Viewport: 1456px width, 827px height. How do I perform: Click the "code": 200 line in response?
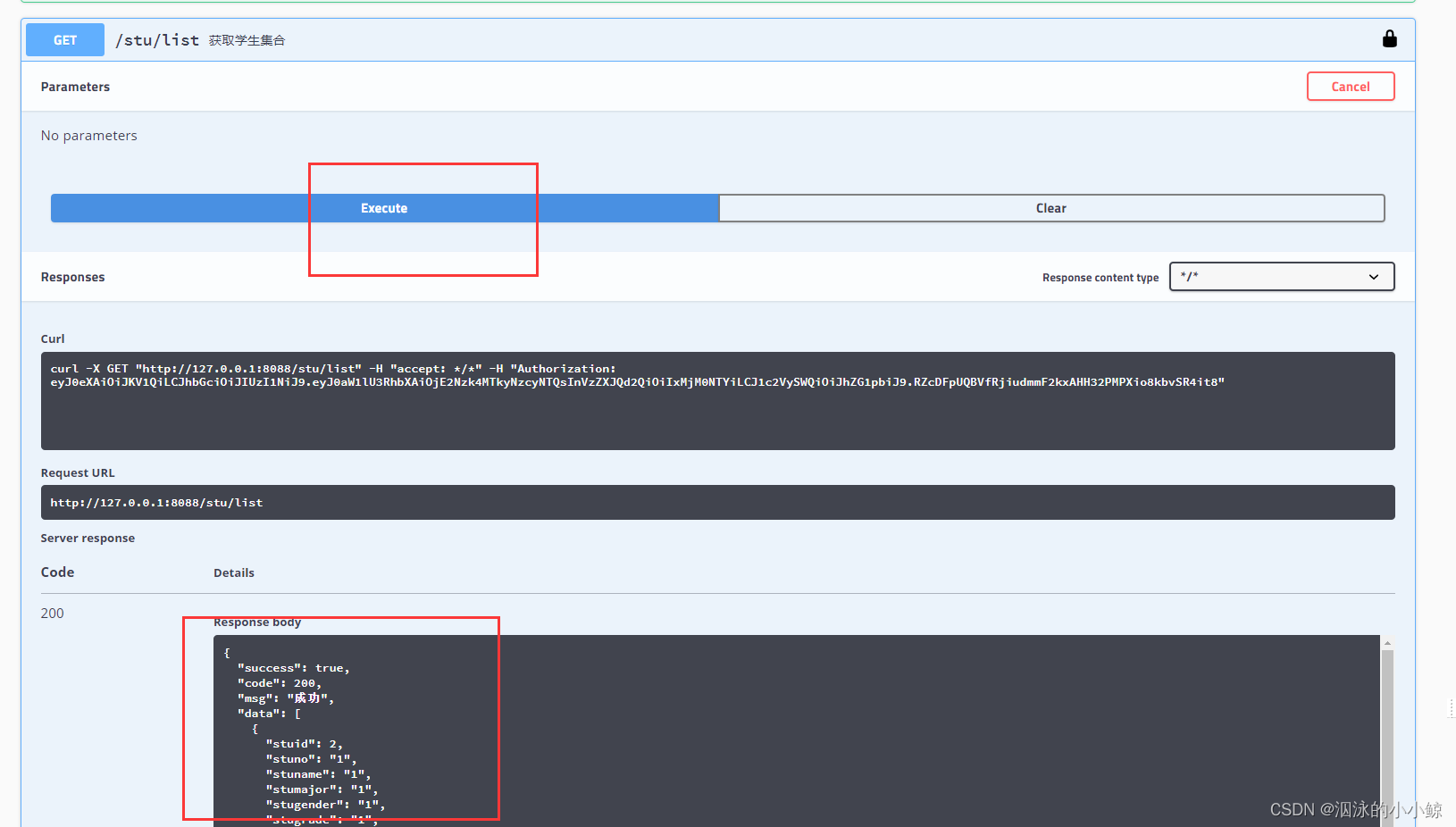tap(280, 683)
